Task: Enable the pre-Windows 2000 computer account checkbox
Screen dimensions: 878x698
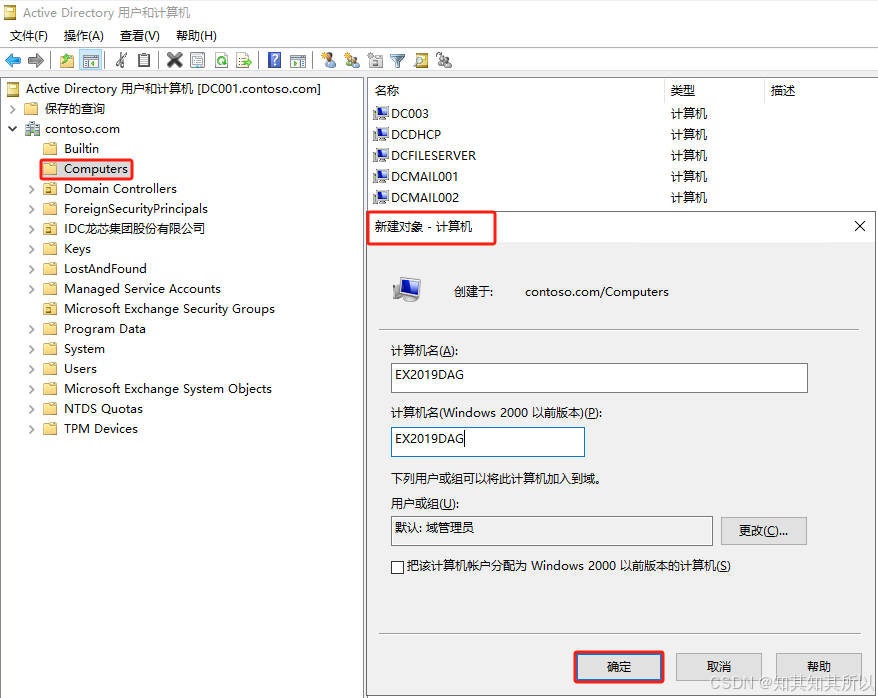Action: point(397,567)
